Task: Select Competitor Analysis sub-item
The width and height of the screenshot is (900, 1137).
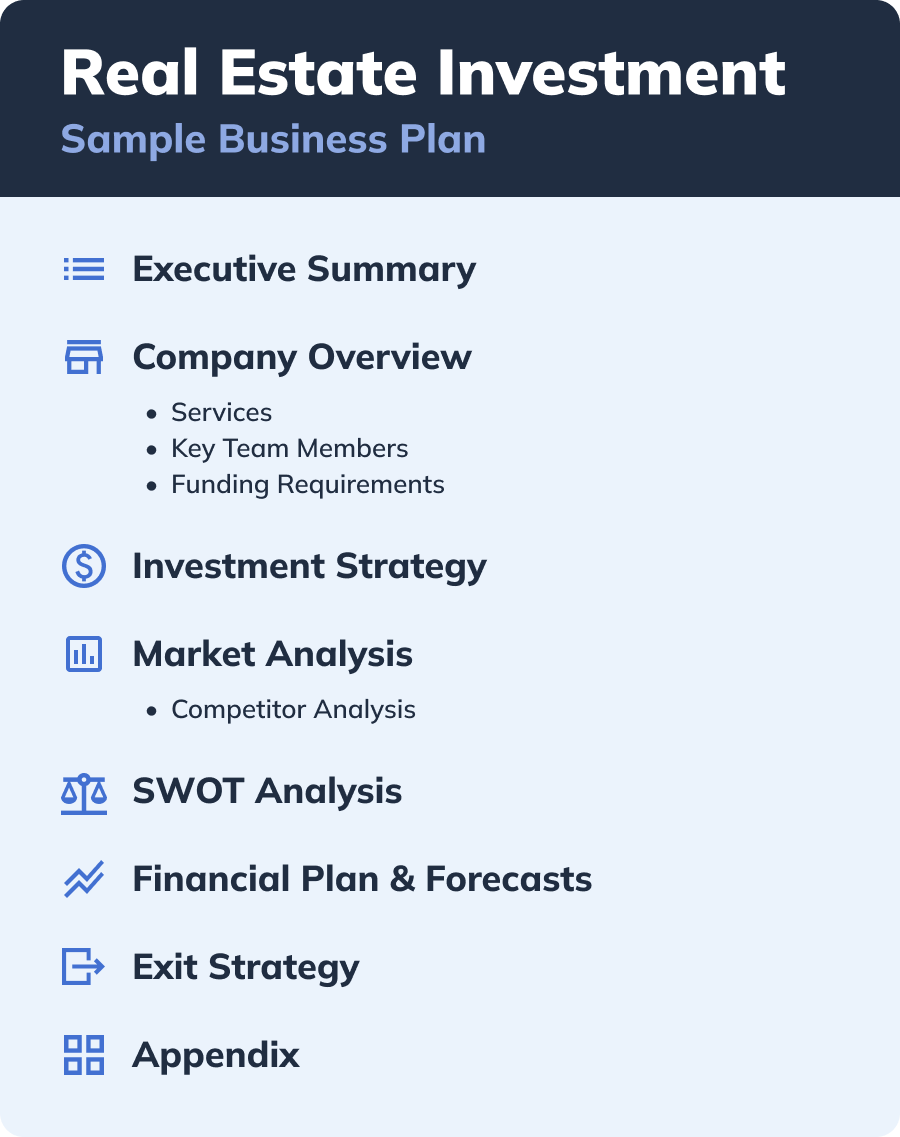Action: coord(293,710)
